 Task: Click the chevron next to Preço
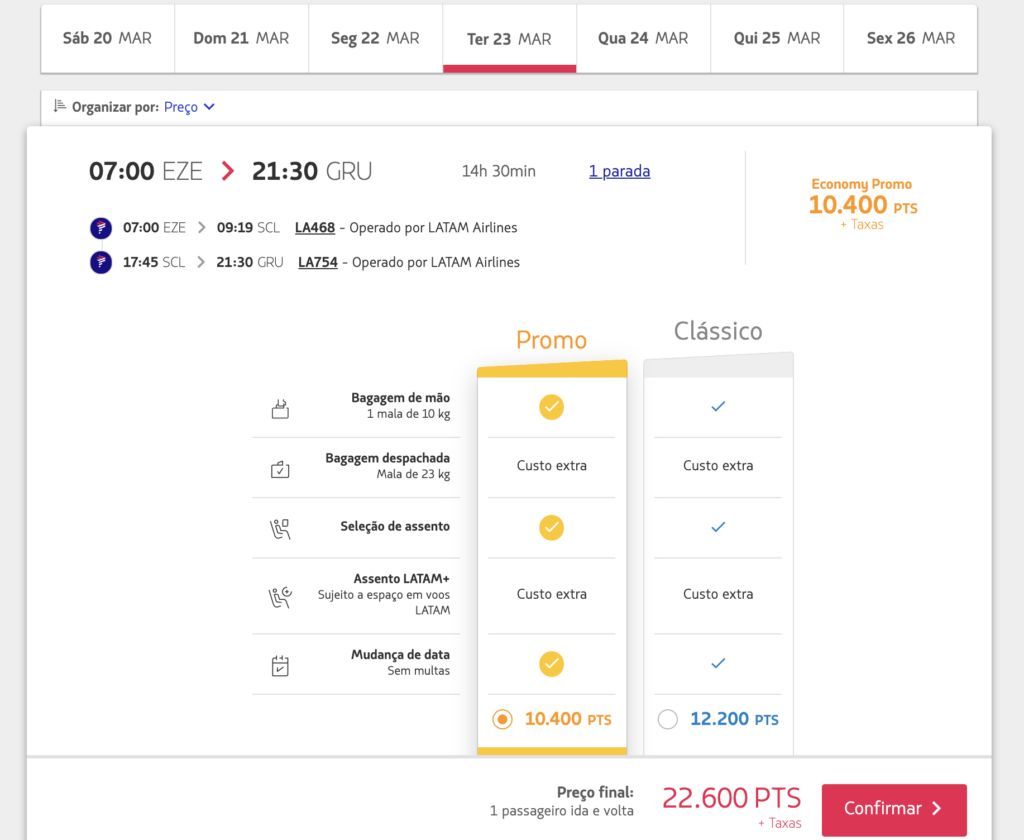[x=209, y=106]
